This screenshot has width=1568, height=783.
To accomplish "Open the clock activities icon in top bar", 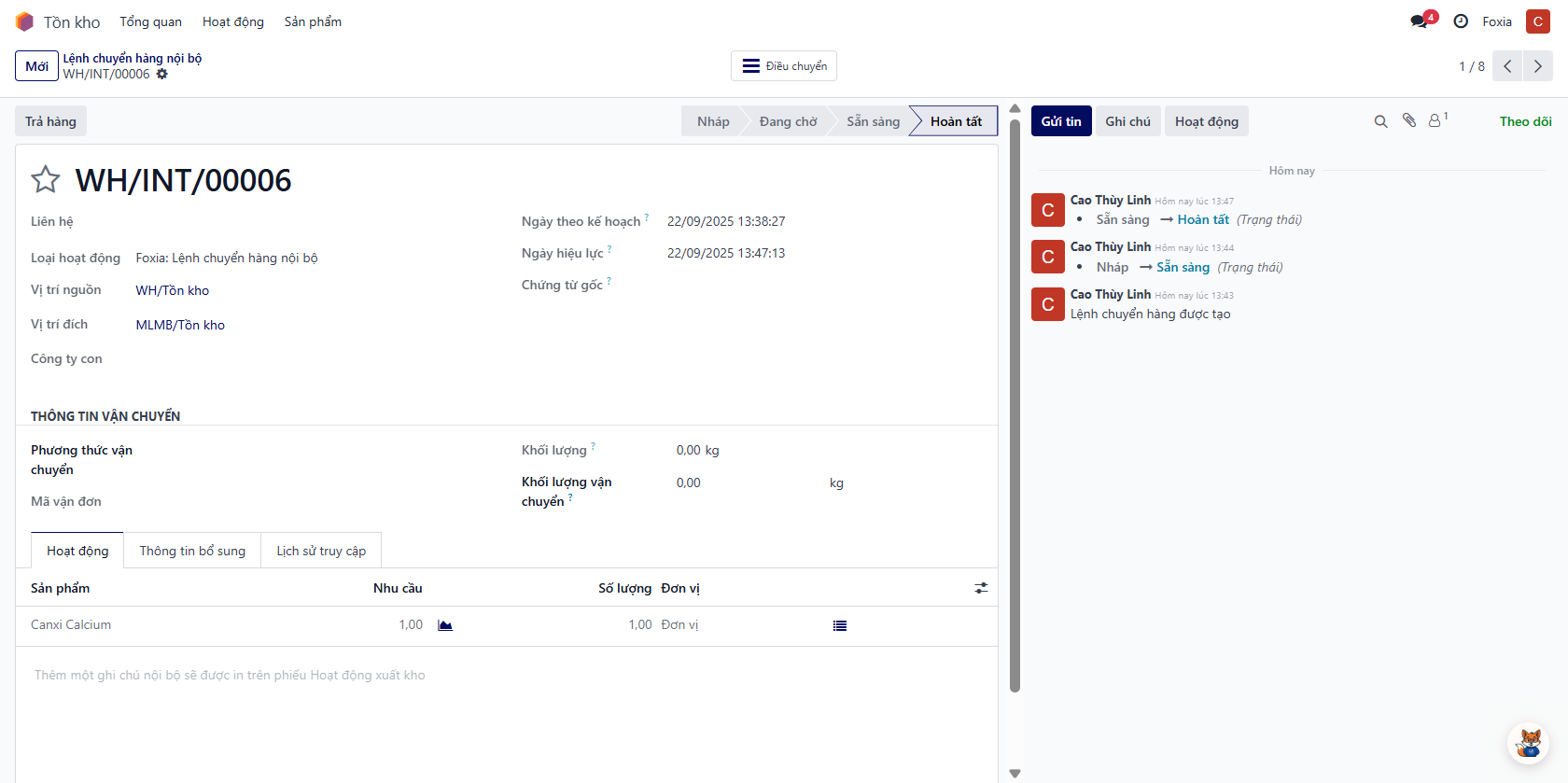I will (1461, 21).
